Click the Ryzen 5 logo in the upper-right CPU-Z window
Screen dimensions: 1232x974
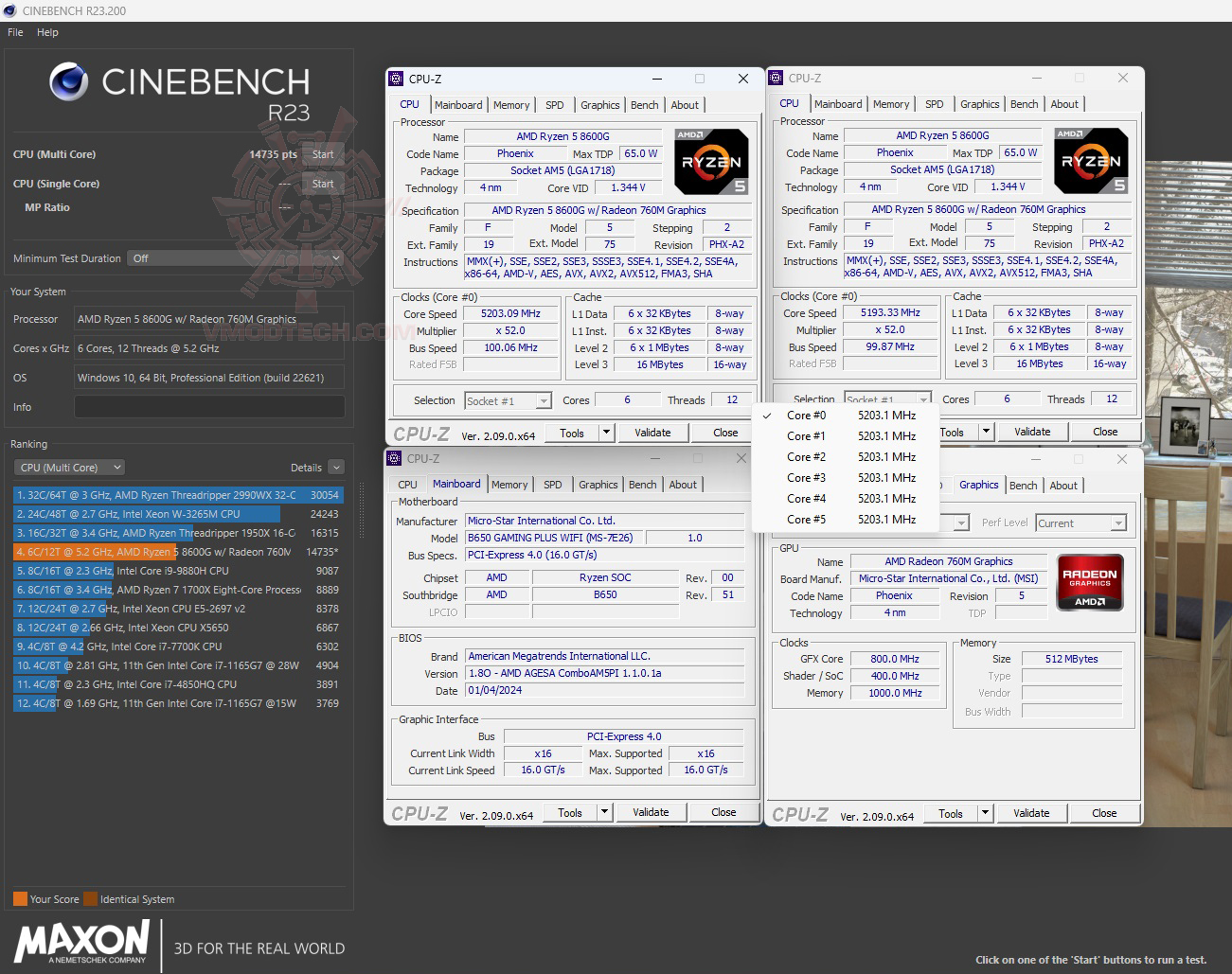click(x=1091, y=161)
